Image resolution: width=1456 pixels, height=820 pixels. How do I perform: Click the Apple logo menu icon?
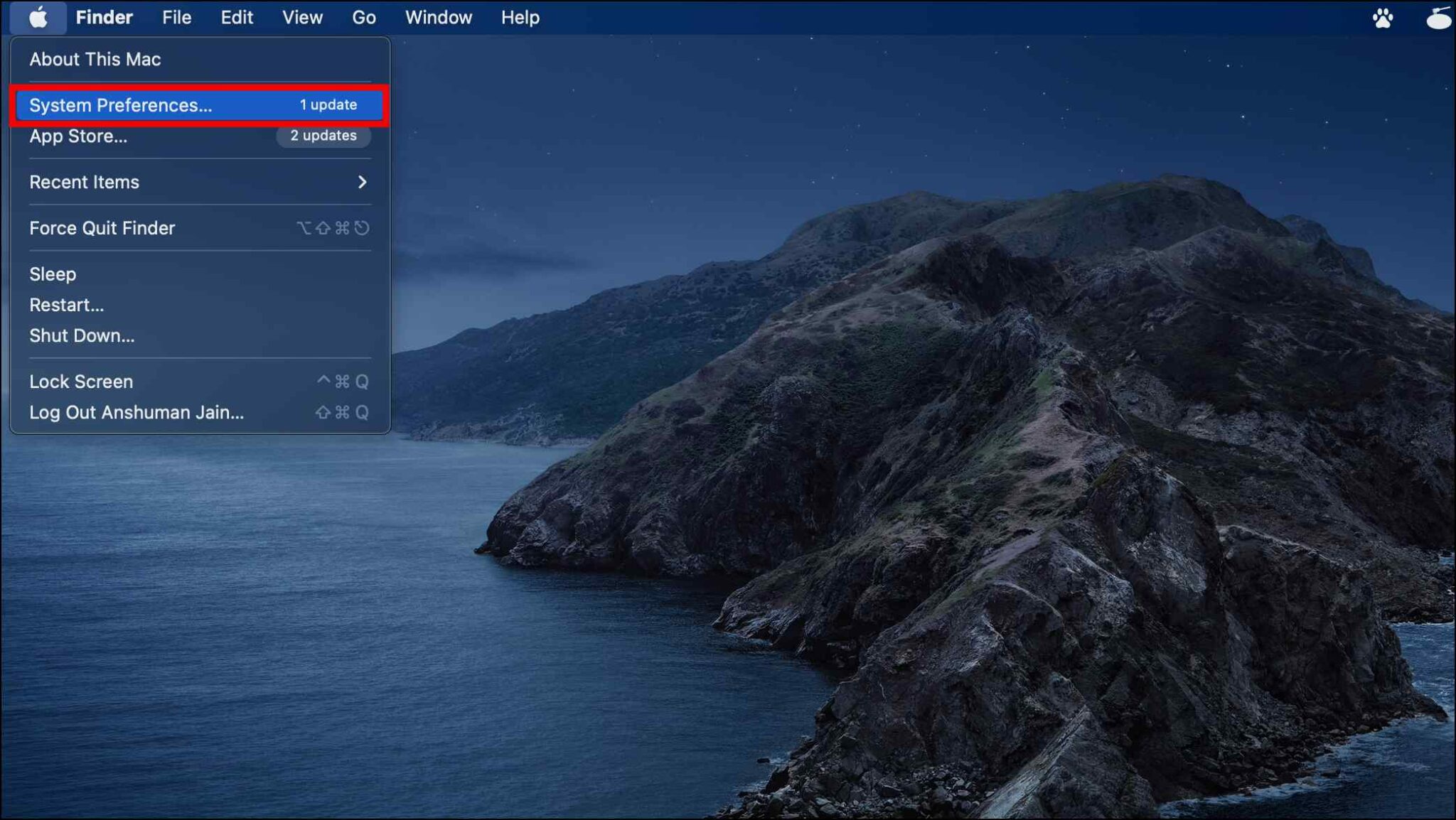click(x=38, y=17)
